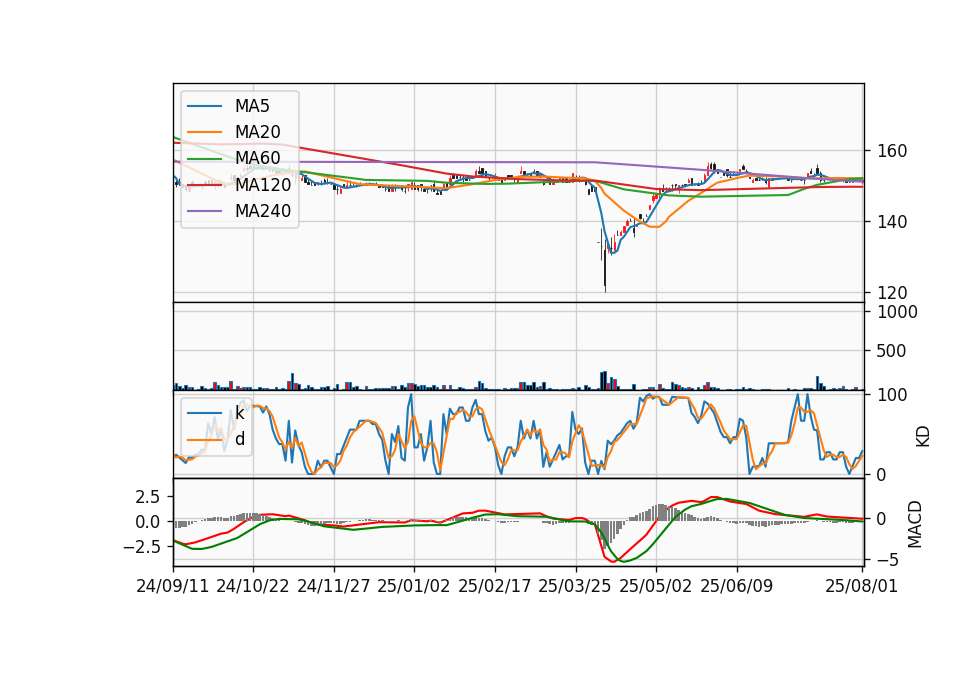This screenshot has height=690, width=960.
Task: Click the KD axis title
Action: pos(923,436)
